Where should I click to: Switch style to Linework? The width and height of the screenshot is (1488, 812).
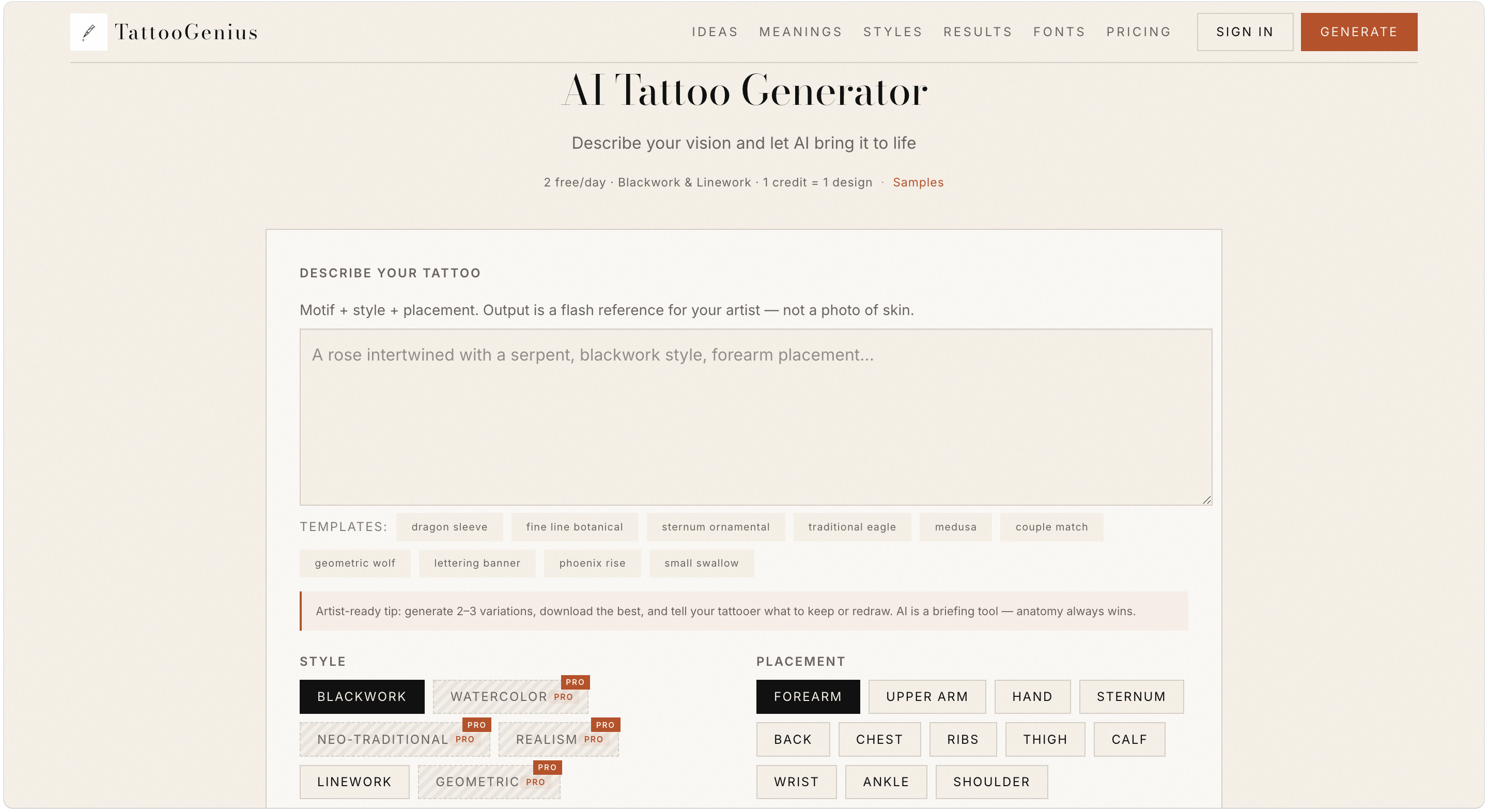tap(354, 782)
